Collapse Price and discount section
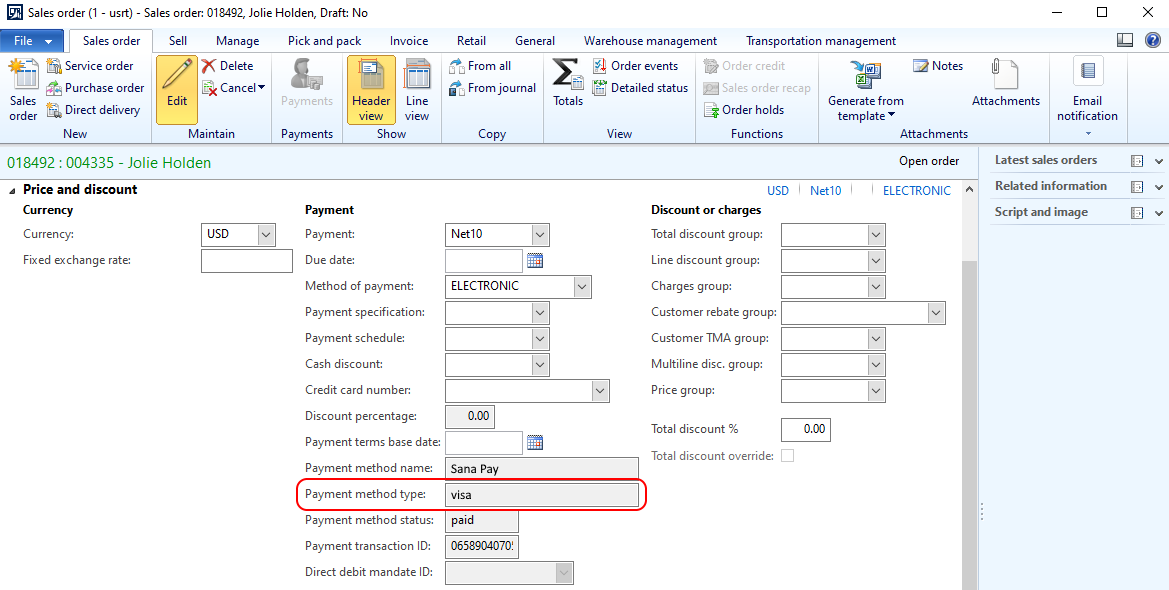 [13, 190]
